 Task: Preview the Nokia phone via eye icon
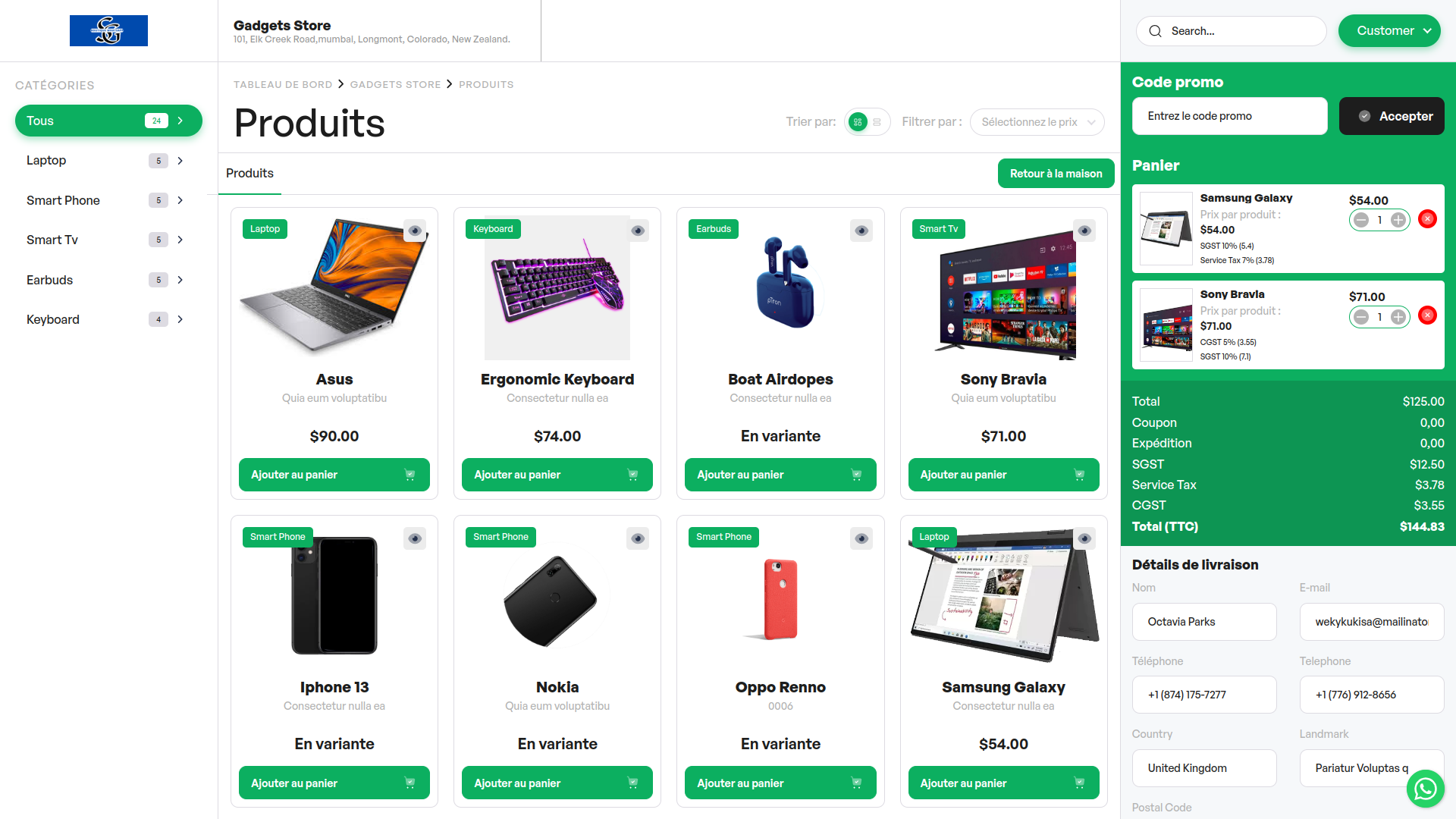[638, 538]
